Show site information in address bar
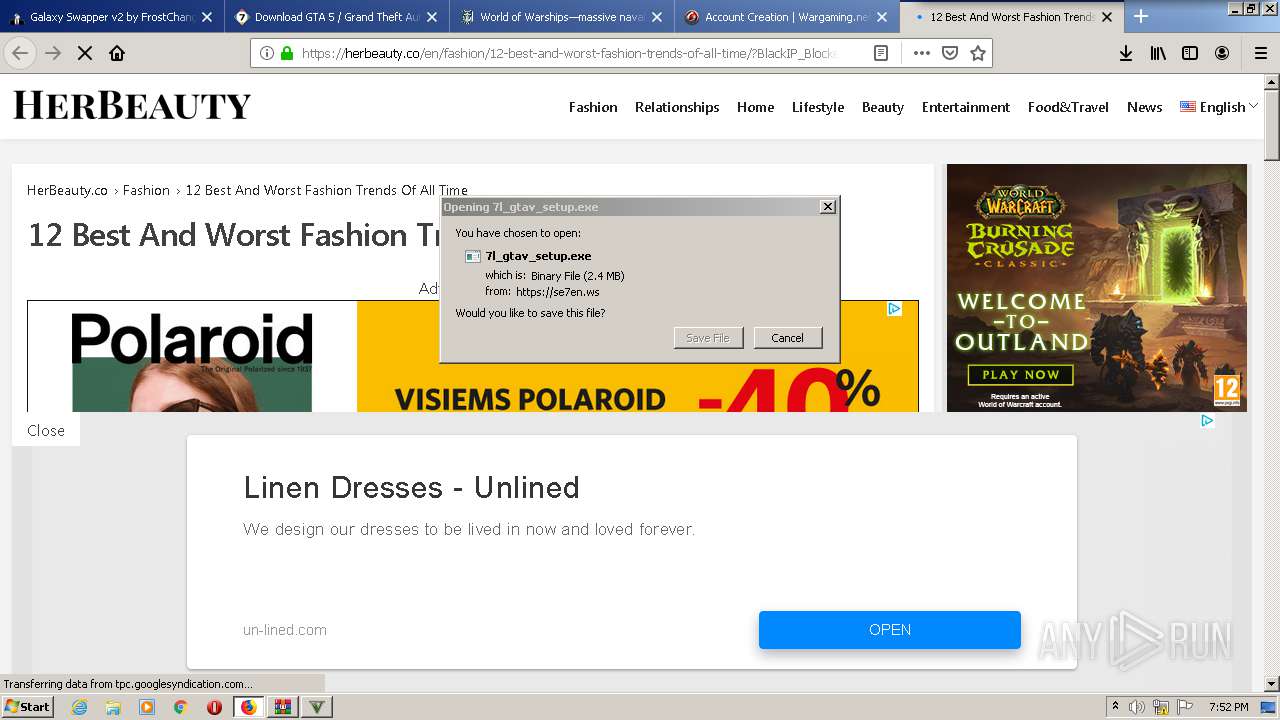The image size is (1280, 720). (267, 53)
